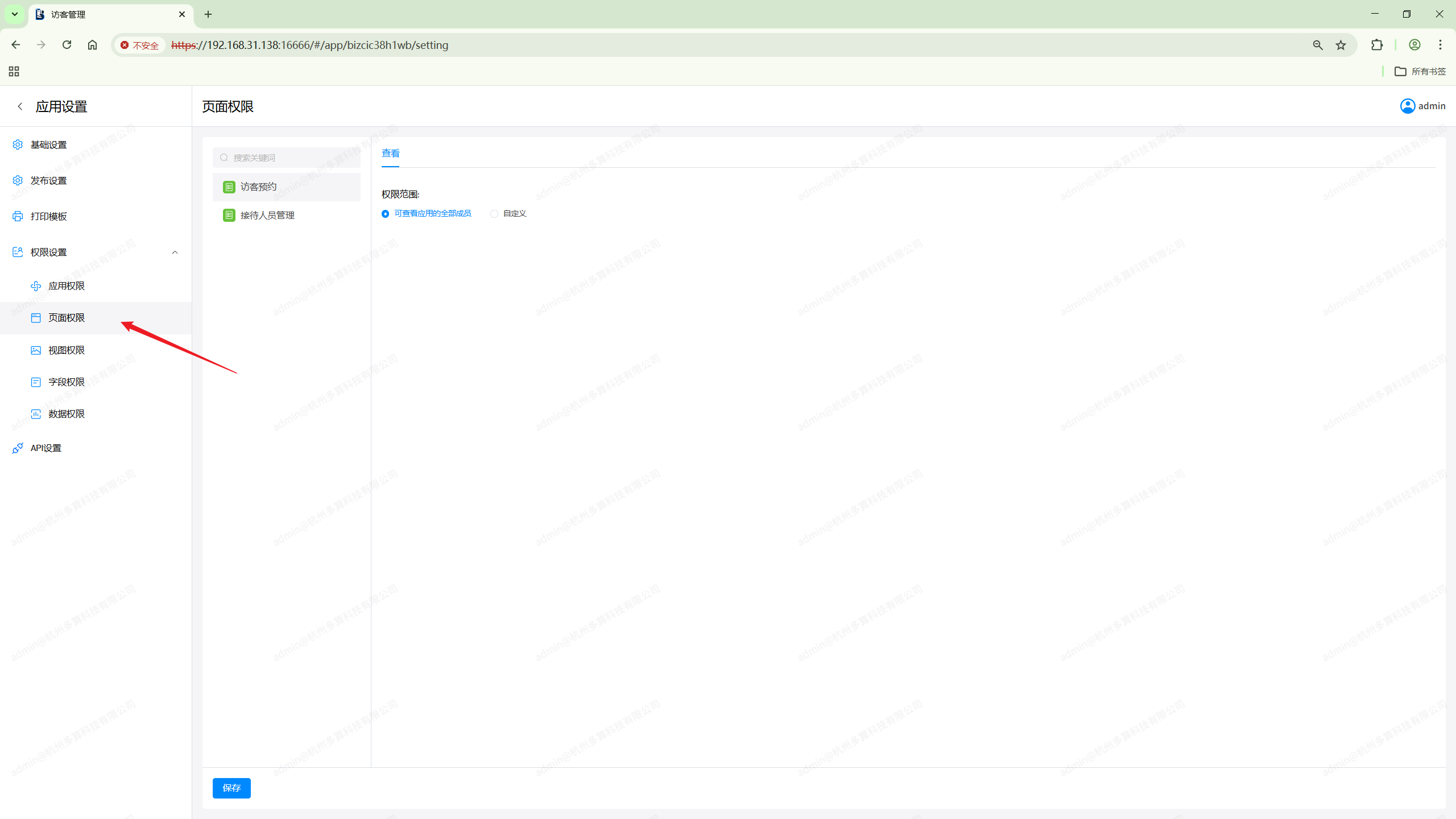The height and width of the screenshot is (819, 1456).
Task: Click the green 接待人员管理 form icon
Action: click(x=229, y=215)
